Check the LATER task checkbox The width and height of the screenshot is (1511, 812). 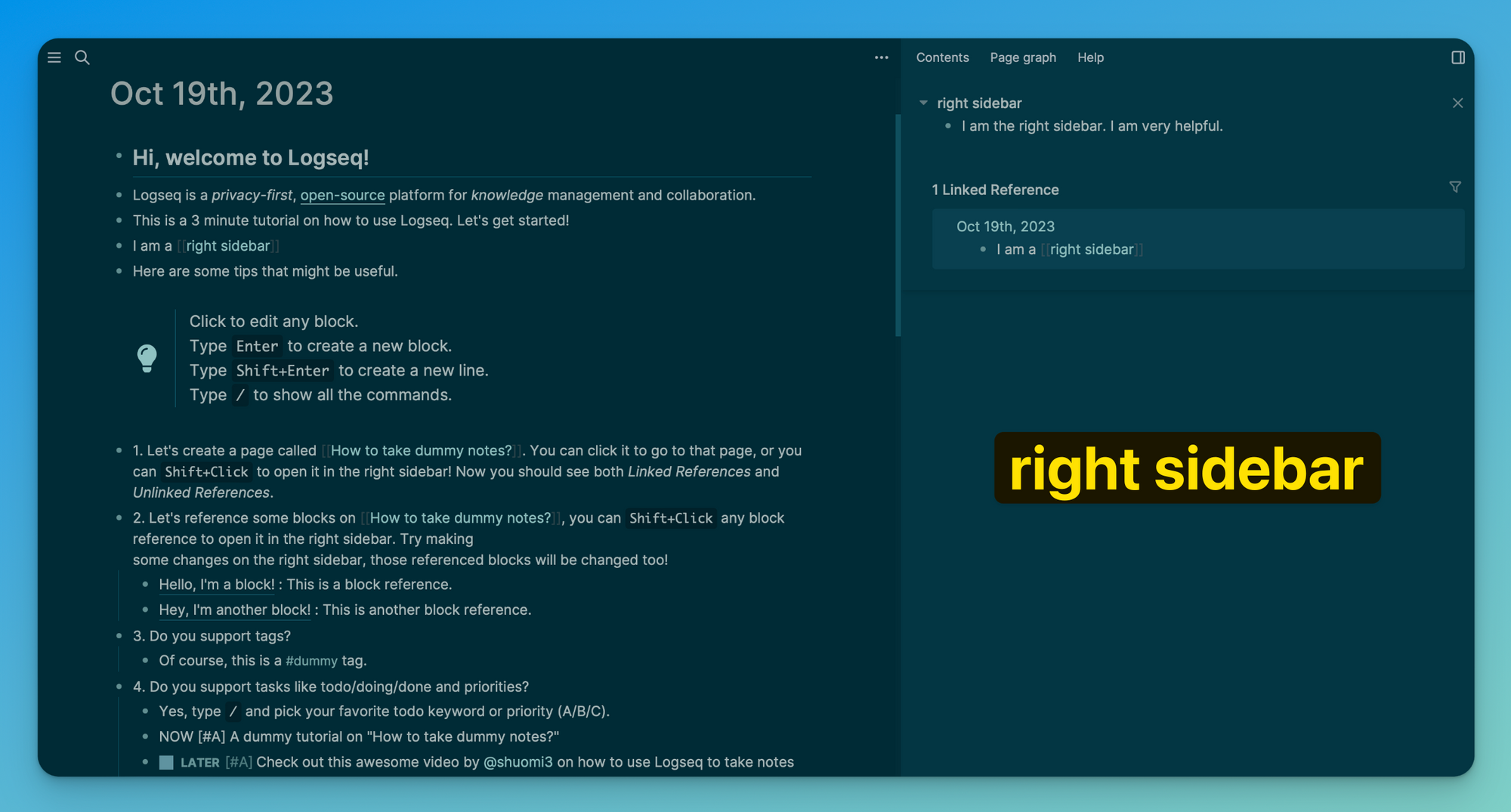(x=166, y=762)
